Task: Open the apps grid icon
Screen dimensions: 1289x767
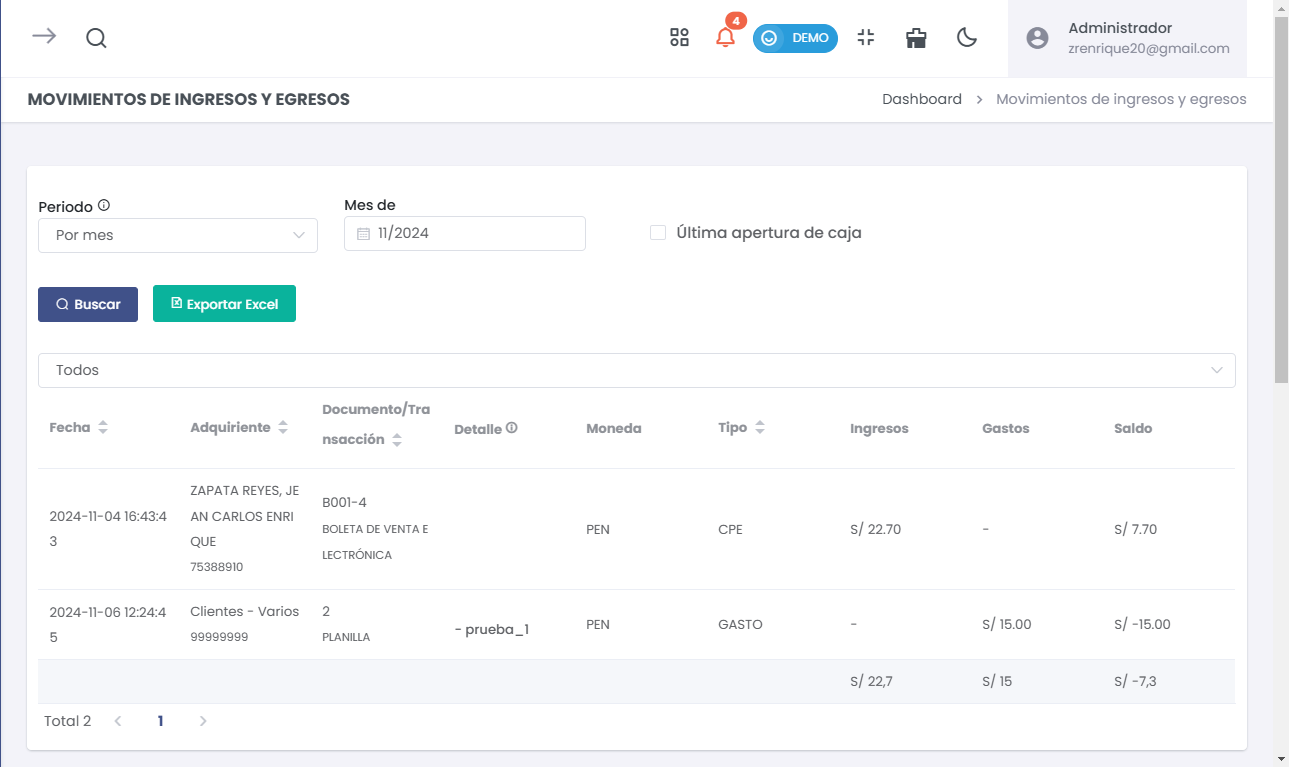Action: coord(679,38)
